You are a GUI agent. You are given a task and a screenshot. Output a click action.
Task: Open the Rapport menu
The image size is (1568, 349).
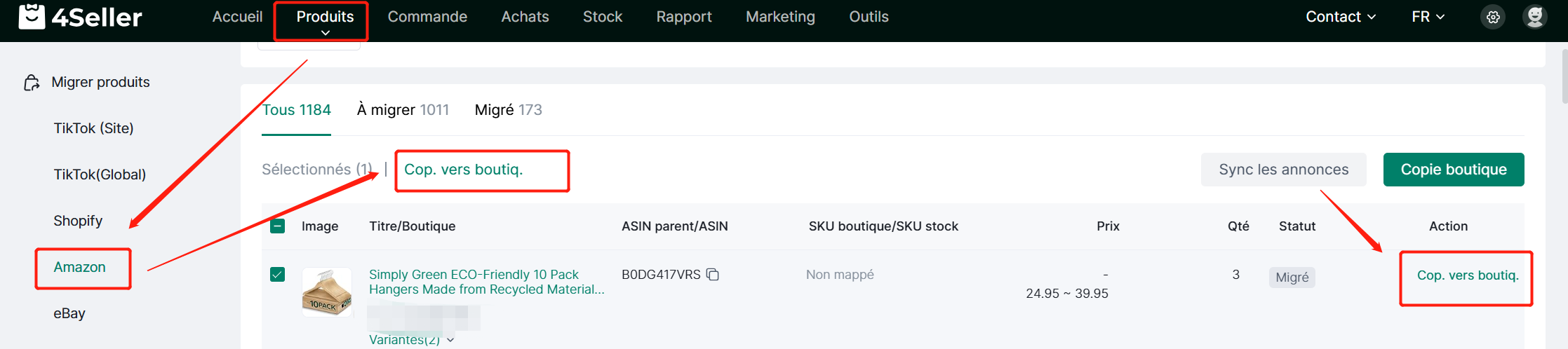click(684, 17)
